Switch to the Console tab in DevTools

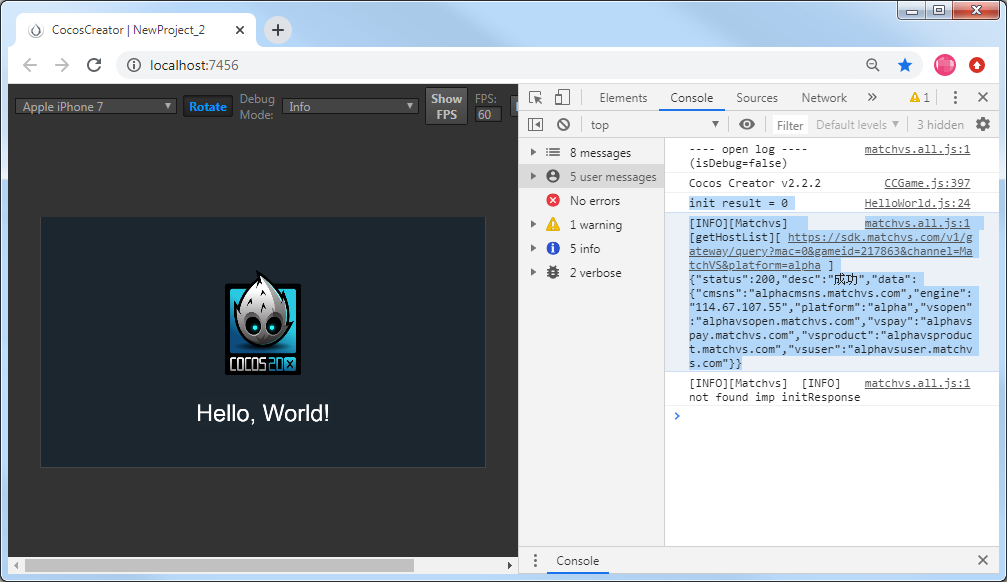click(692, 98)
